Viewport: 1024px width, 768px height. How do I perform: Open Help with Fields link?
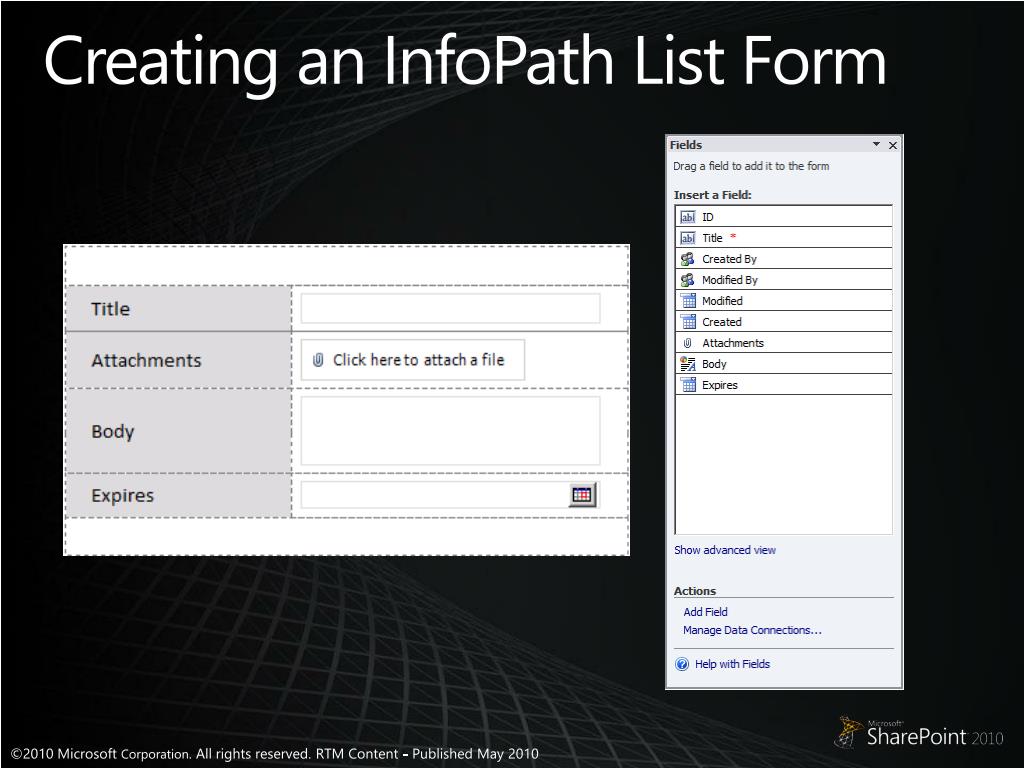(732, 664)
